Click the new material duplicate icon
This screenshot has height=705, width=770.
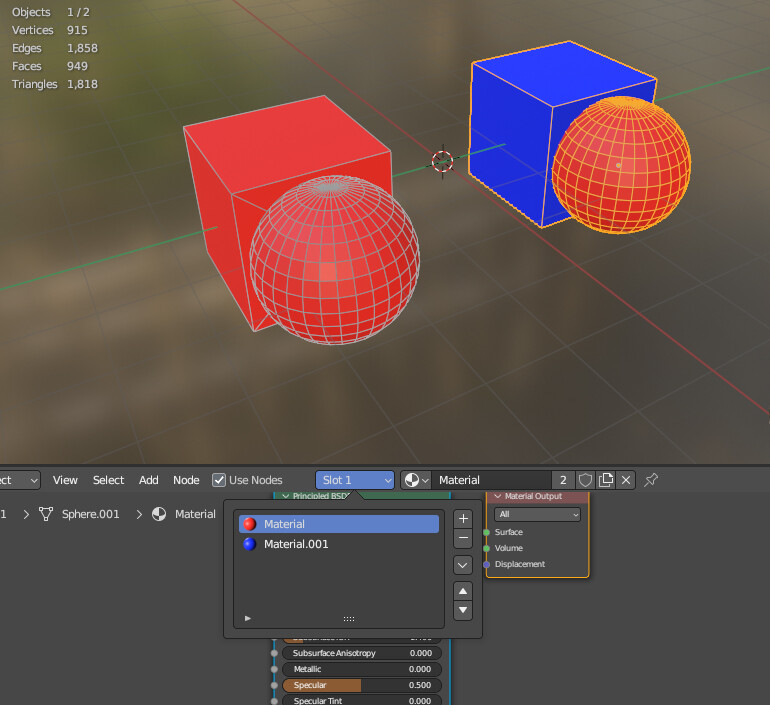[605, 480]
